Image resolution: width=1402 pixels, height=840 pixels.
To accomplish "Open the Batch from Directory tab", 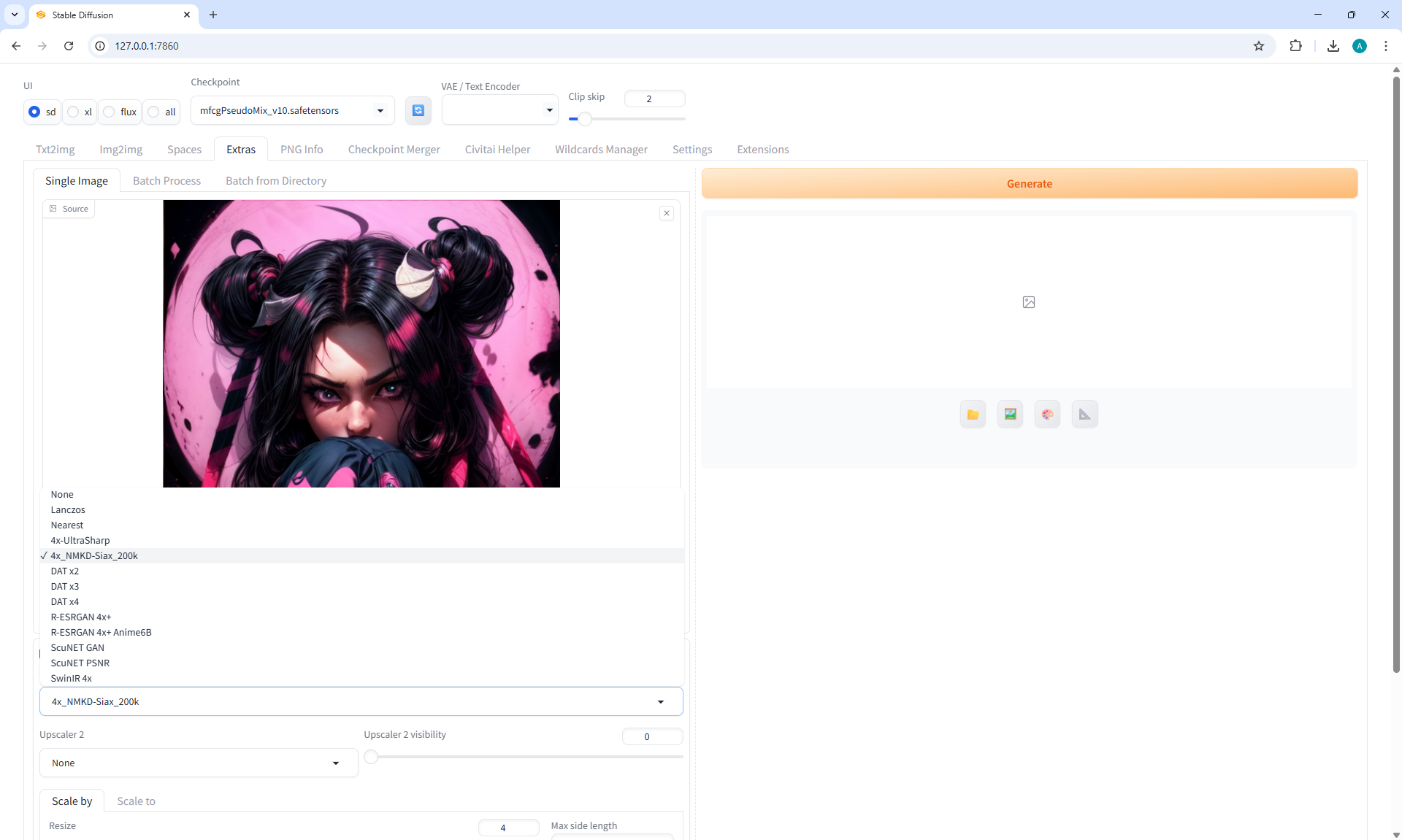I will [x=275, y=181].
